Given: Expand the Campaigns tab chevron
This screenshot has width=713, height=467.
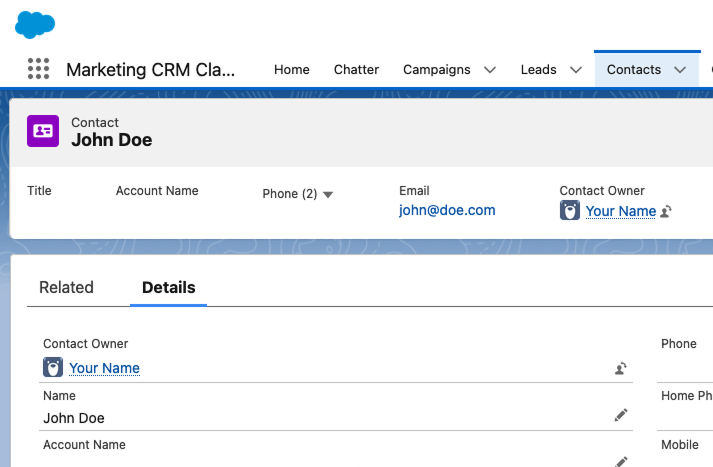Looking at the screenshot, I should tap(490, 70).
